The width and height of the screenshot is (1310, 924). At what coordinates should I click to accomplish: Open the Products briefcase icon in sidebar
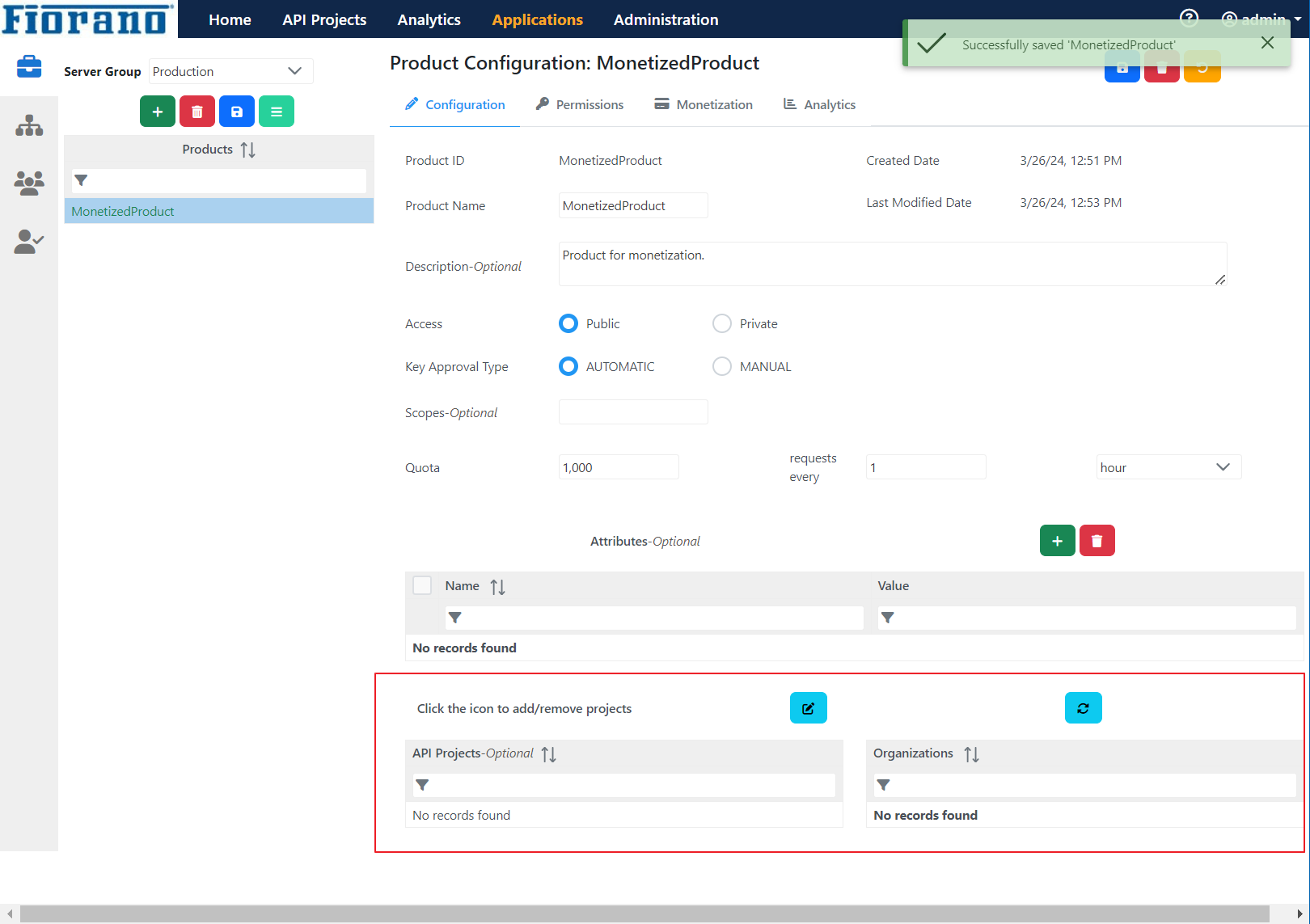pos(29,66)
